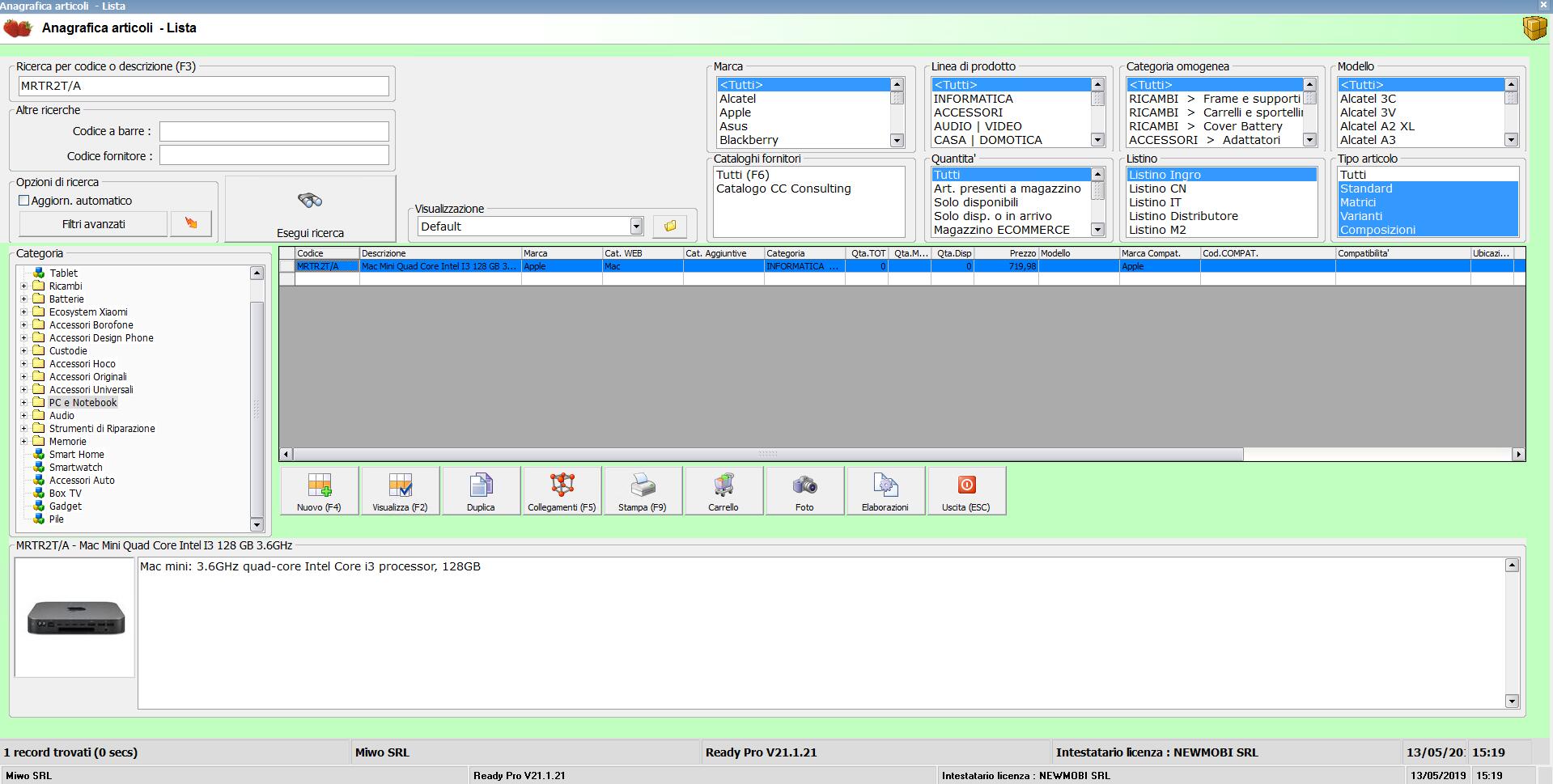Click the Descrizione column header
Screen dimensions: 1553x784
click(440, 253)
